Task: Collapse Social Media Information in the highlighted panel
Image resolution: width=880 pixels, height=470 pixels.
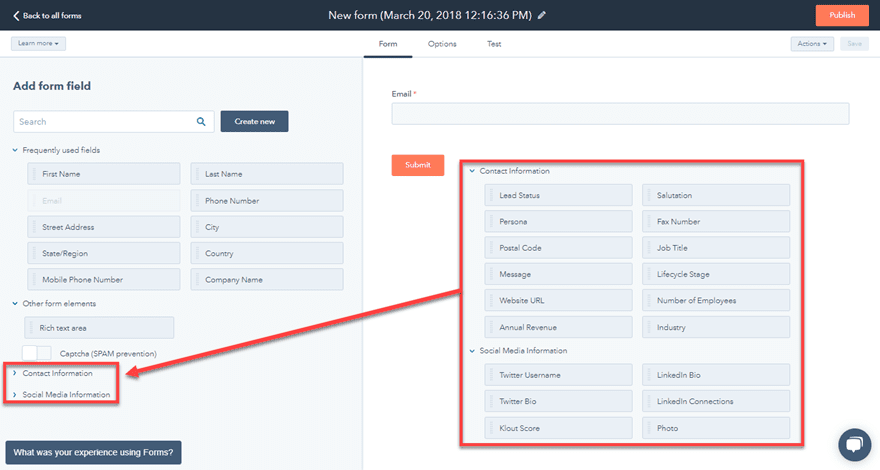Action: [x=472, y=350]
